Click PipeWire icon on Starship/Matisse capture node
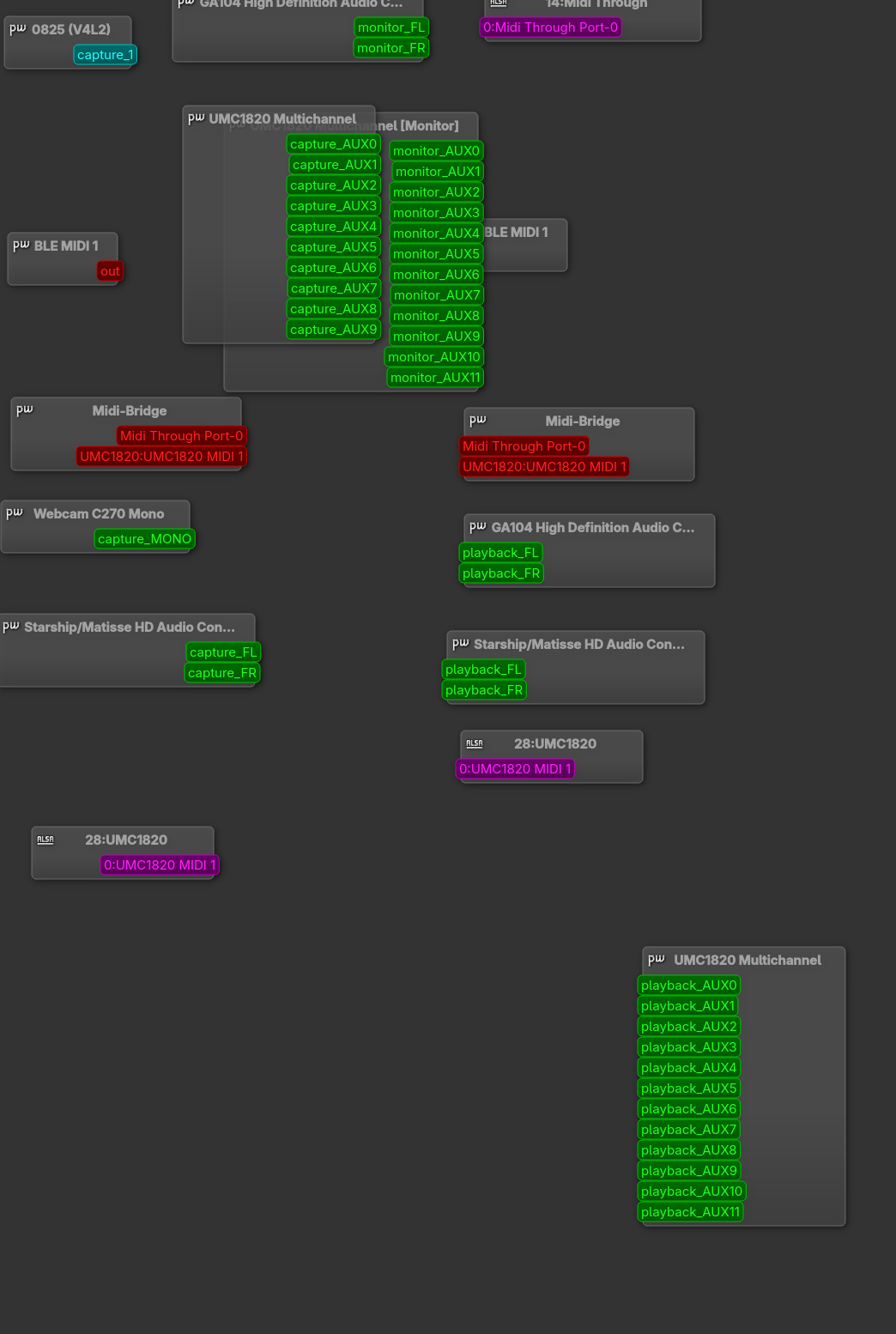896x1334 pixels. pyautogui.click(x=11, y=627)
